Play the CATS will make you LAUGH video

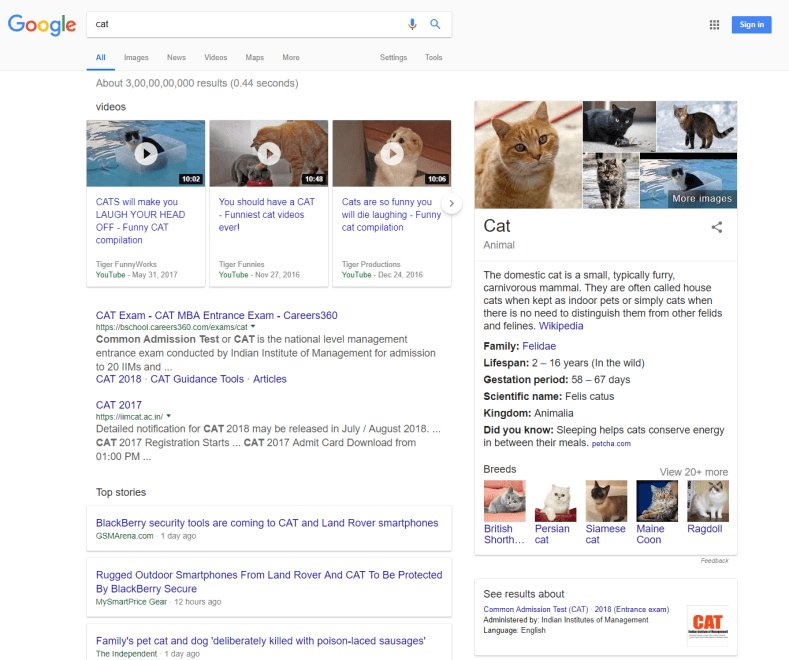146,153
